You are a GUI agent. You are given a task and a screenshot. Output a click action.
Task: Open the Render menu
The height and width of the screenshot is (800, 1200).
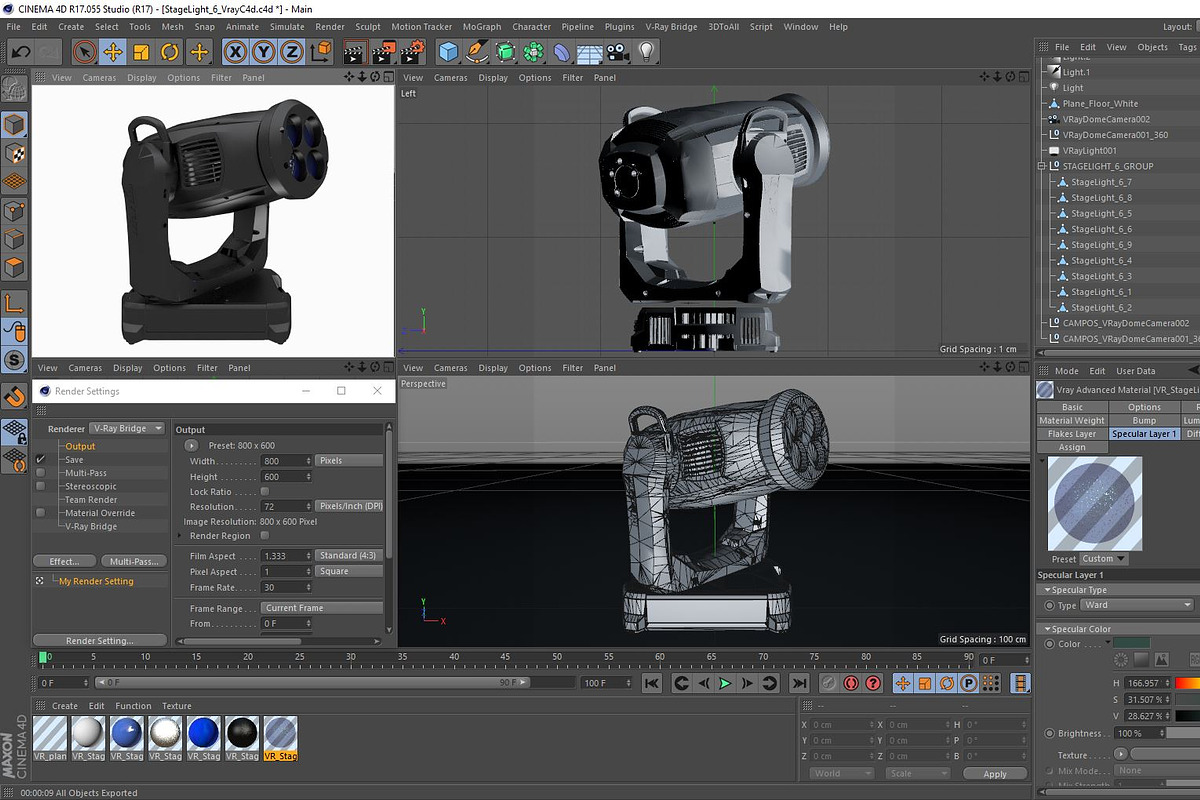(330, 27)
